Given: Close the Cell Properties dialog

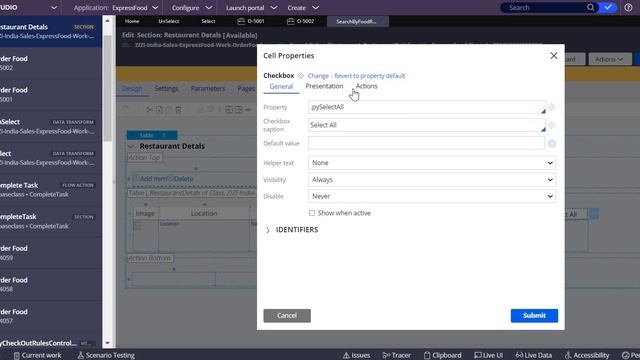Looking at the screenshot, I should 553,56.
